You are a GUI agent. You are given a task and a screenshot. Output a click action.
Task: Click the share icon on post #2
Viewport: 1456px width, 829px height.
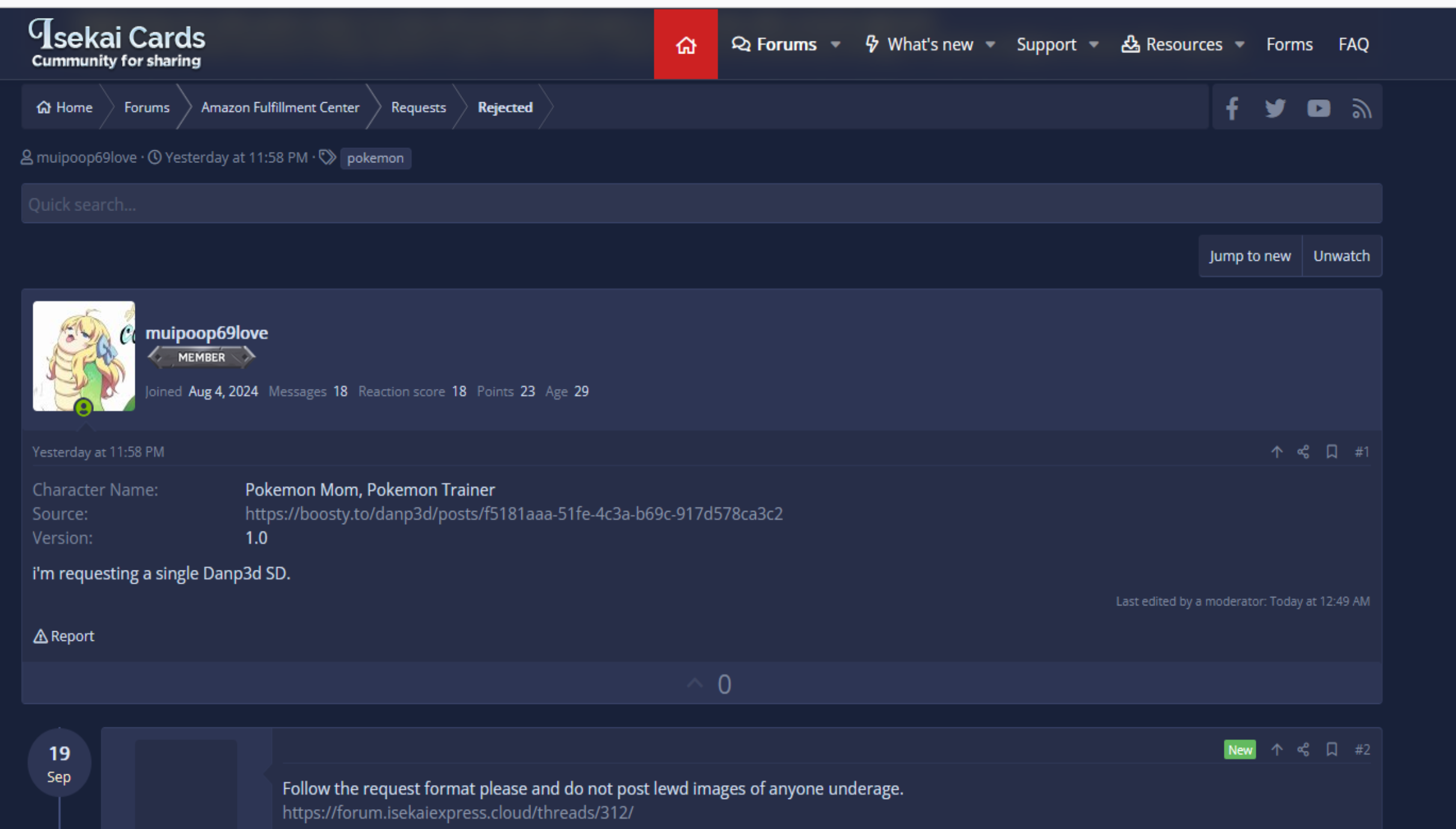point(1303,749)
